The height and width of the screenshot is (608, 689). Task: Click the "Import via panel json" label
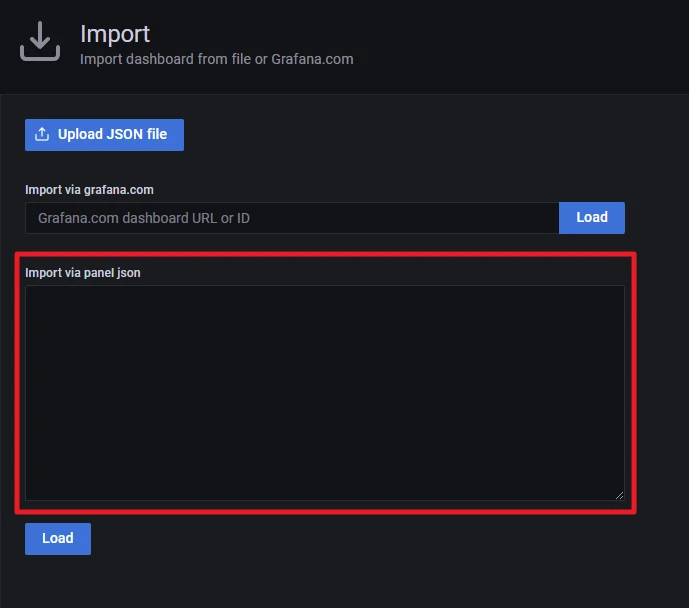(83, 272)
